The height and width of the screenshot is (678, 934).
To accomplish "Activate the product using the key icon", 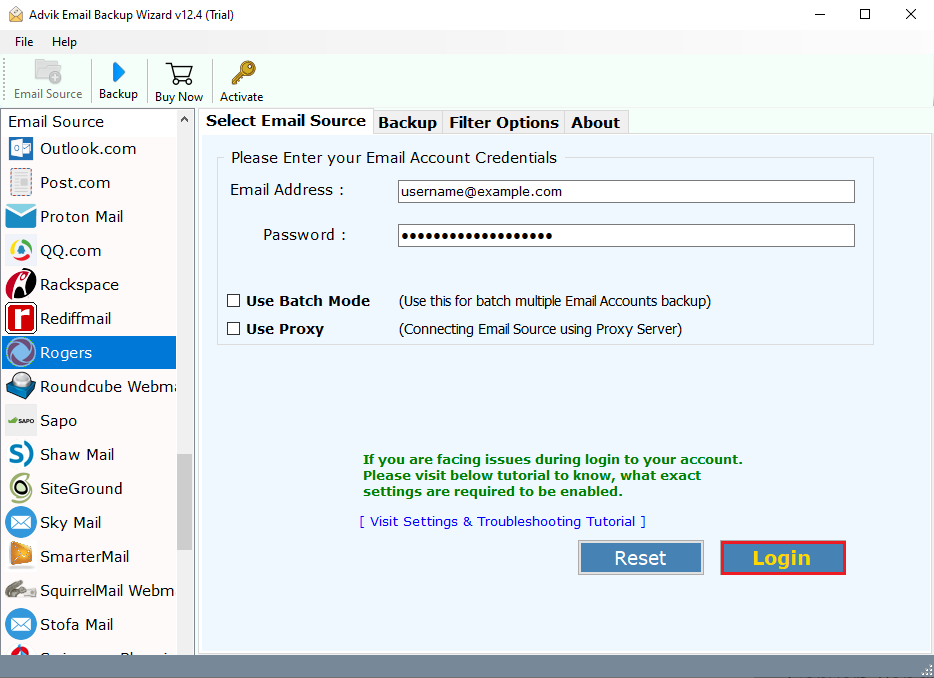I will [240, 80].
